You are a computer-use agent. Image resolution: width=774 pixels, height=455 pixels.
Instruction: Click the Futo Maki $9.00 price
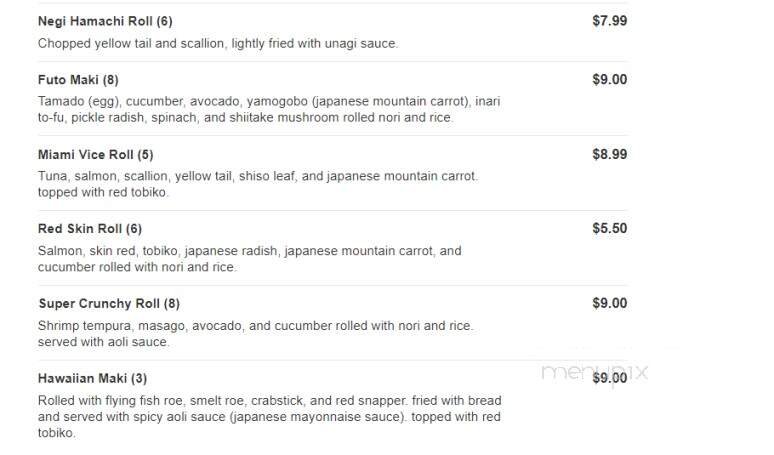click(x=609, y=80)
